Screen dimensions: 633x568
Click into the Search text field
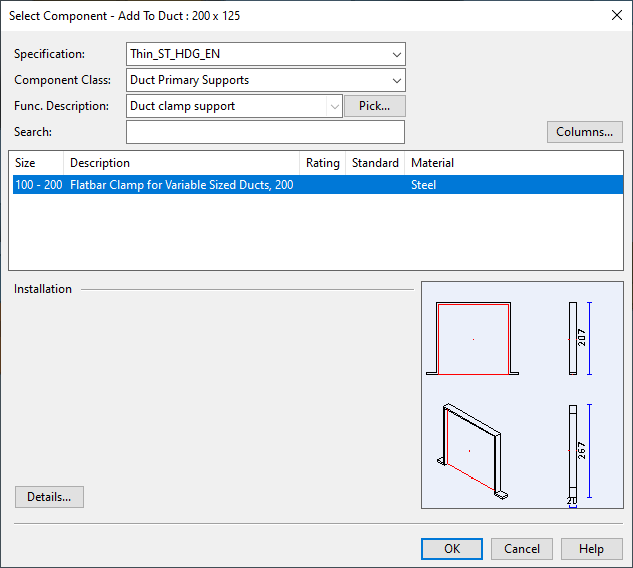[265, 132]
